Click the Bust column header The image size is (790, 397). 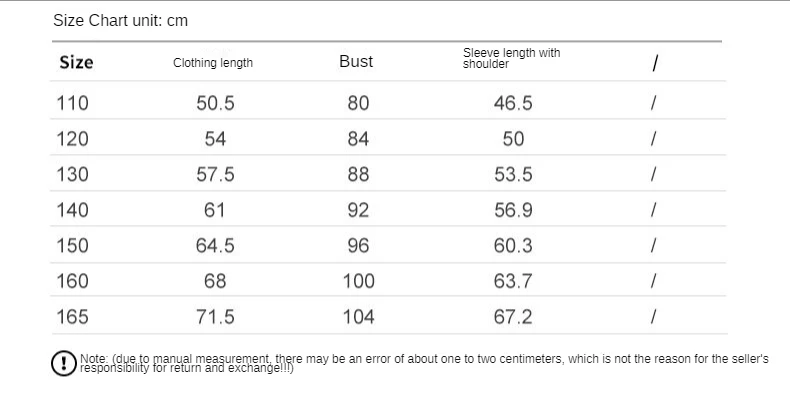click(x=356, y=61)
